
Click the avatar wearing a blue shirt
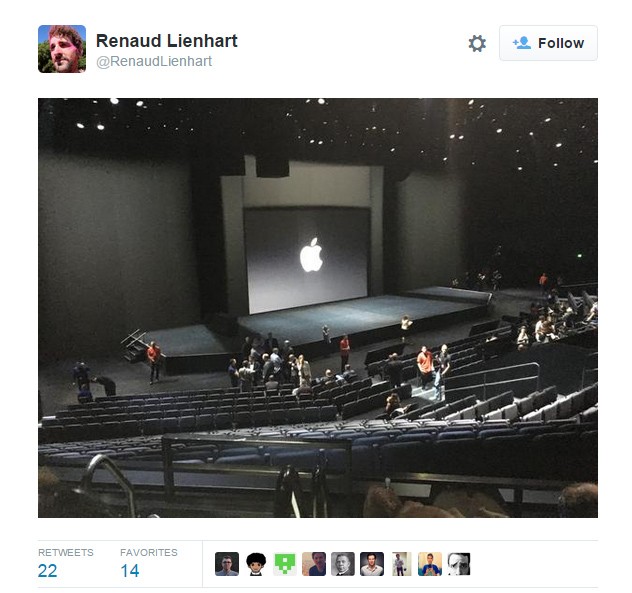(x=430, y=564)
